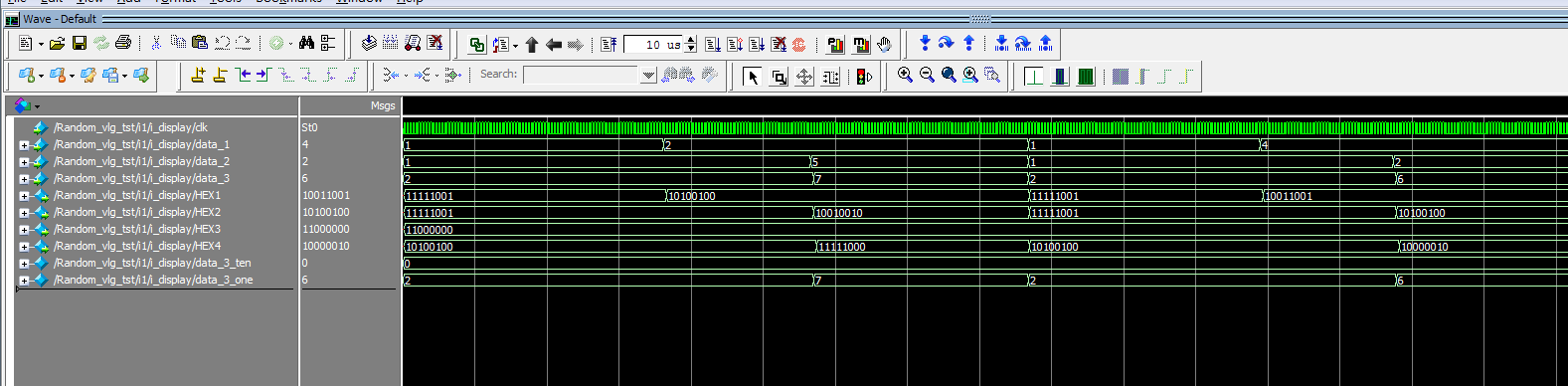Toggle the Pan Mode tool
1568x386 pixels.
click(804, 77)
